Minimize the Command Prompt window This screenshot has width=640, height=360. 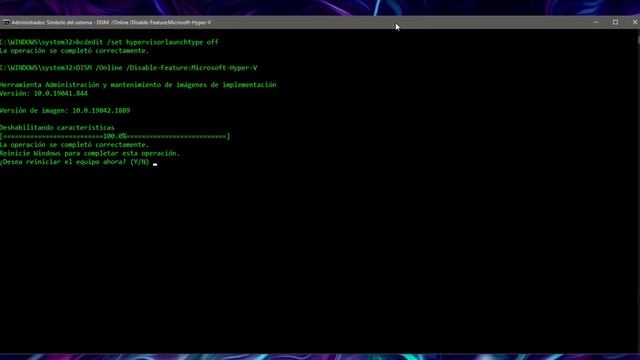596,22
